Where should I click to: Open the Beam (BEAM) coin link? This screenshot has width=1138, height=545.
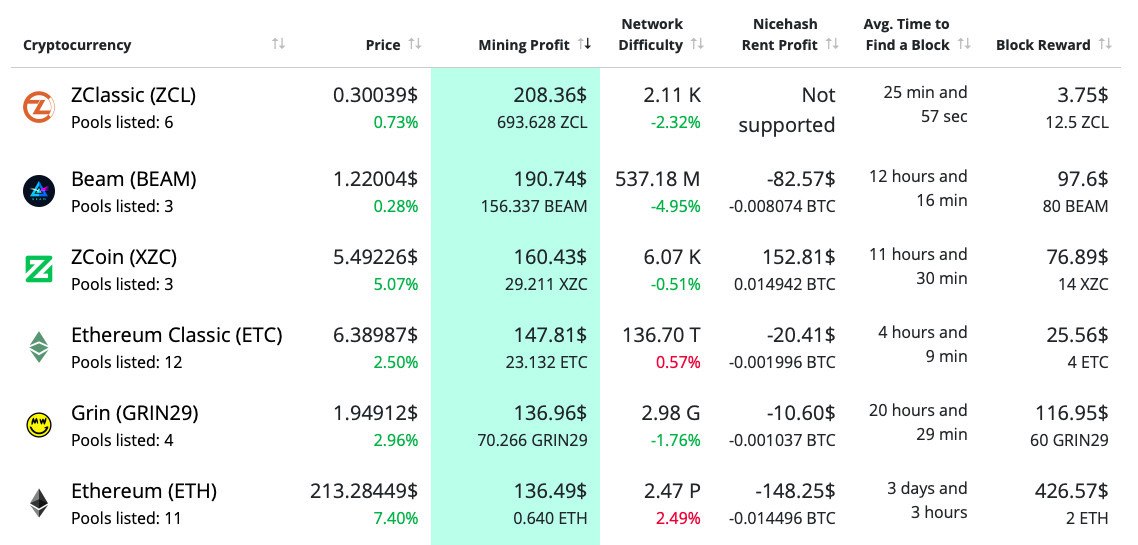click(x=133, y=179)
